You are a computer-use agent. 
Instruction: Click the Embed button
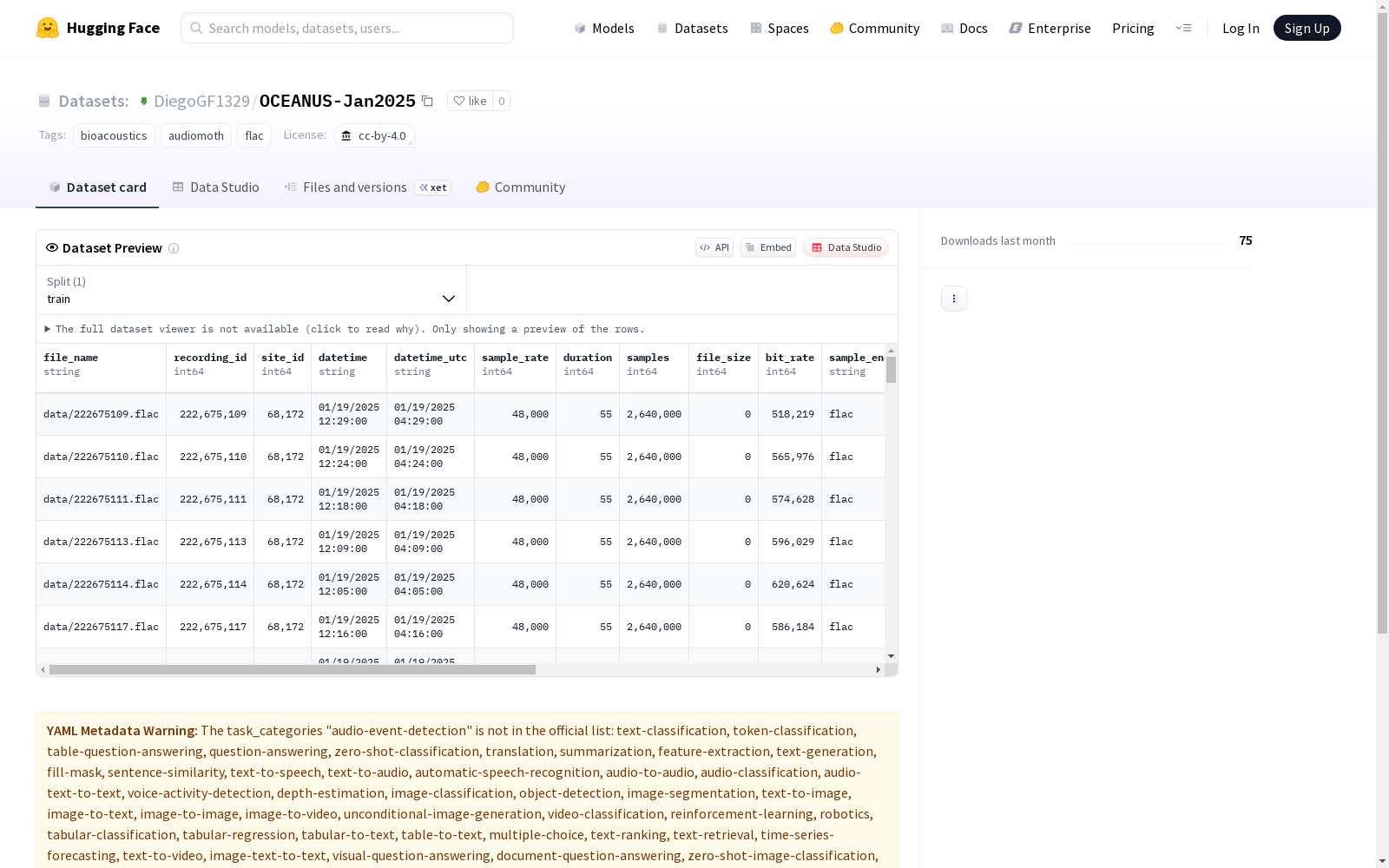point(768,247)
